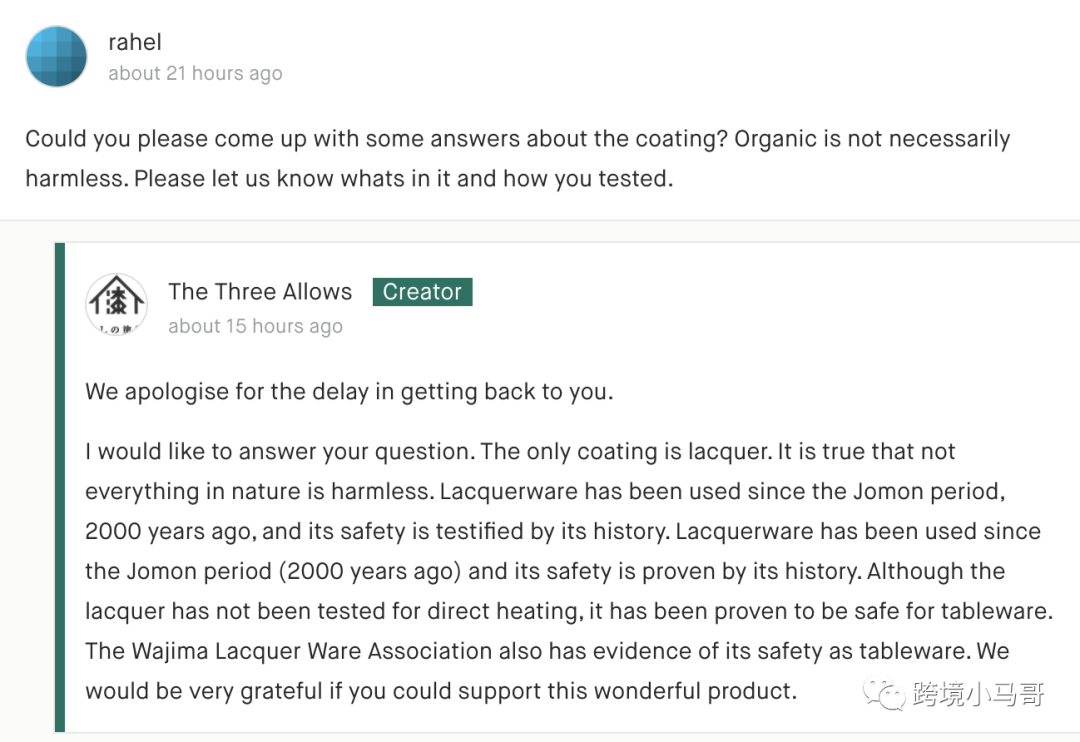Click "Organic is not necessarily" phrase
This screenshot has height=742, width=1080.
click(x=872, y=139)
